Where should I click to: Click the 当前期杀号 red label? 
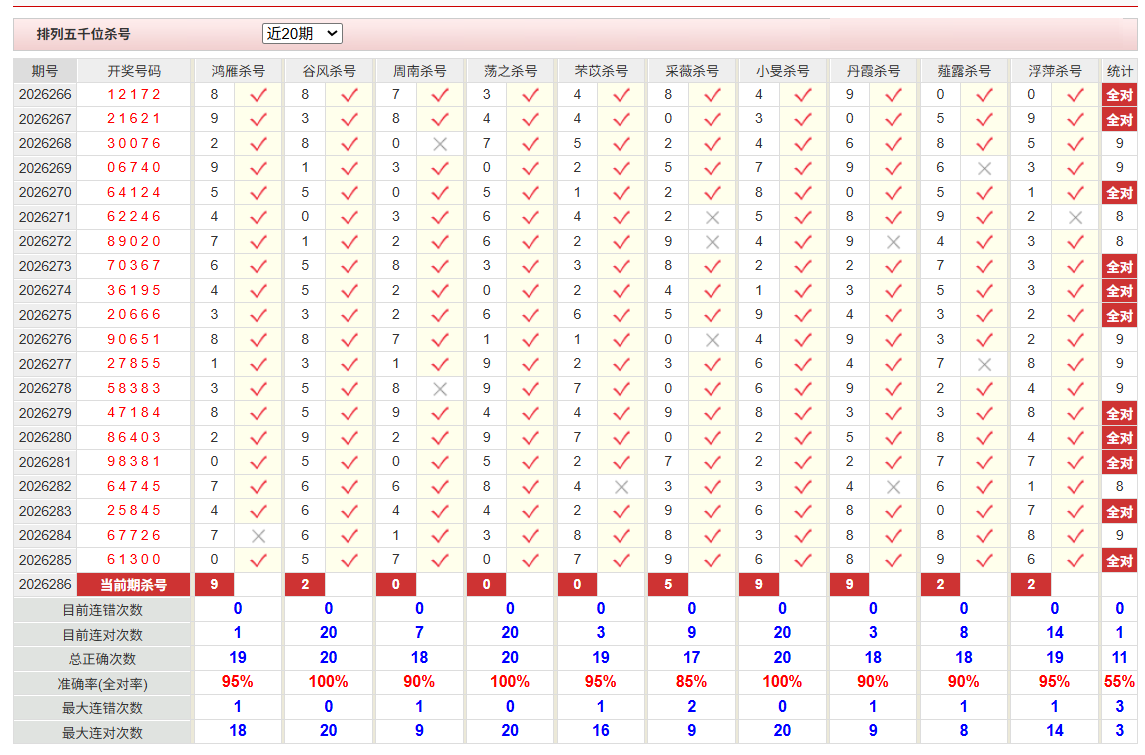coord(134,585)
